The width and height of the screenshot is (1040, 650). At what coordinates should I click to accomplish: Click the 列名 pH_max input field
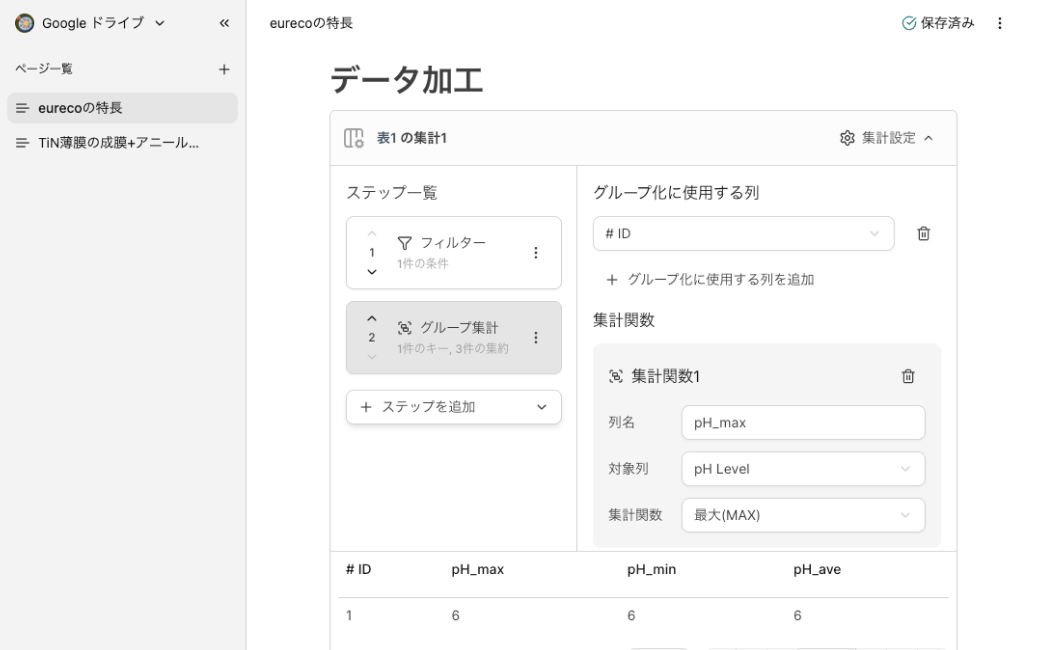(803, 422)
